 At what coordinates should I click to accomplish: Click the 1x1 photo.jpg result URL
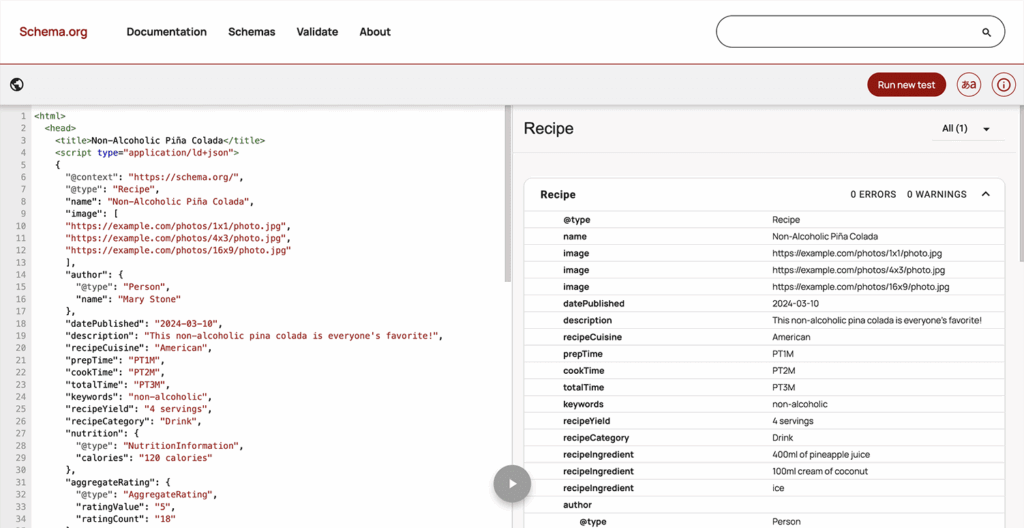857,253
